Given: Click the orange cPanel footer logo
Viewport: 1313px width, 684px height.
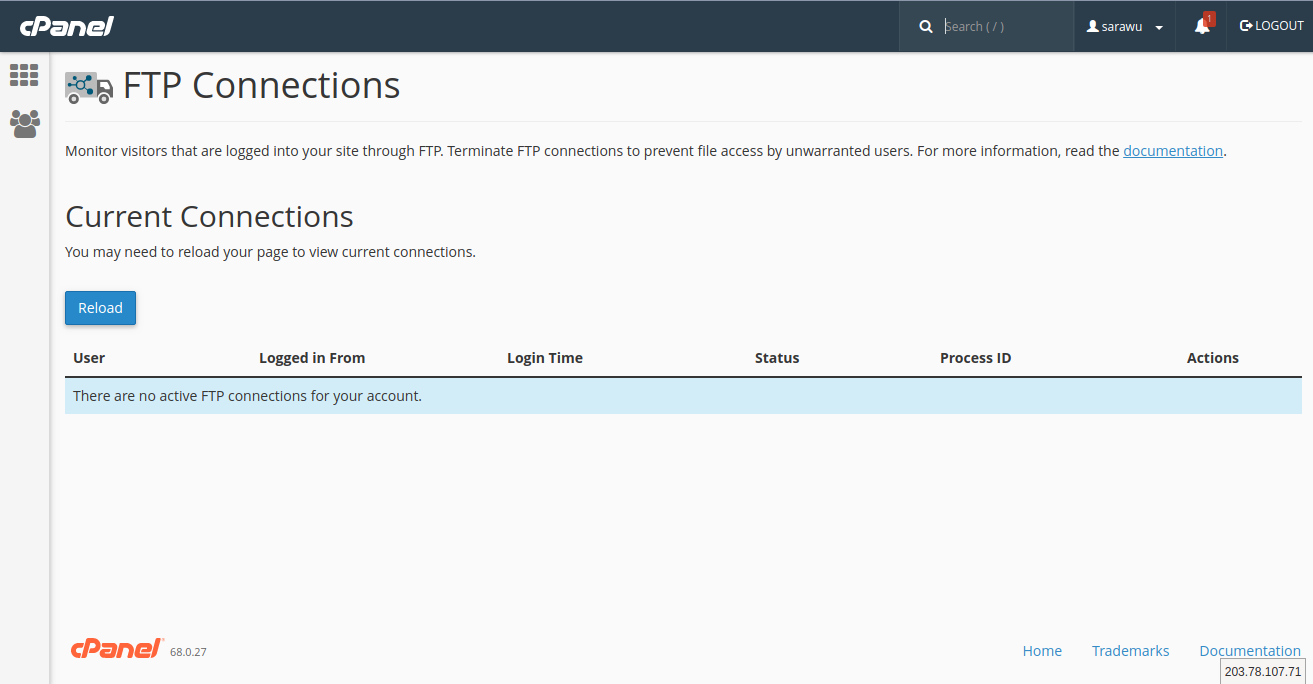Looking at the screenshot, I should pyautogui.click(x=117, y=649).
